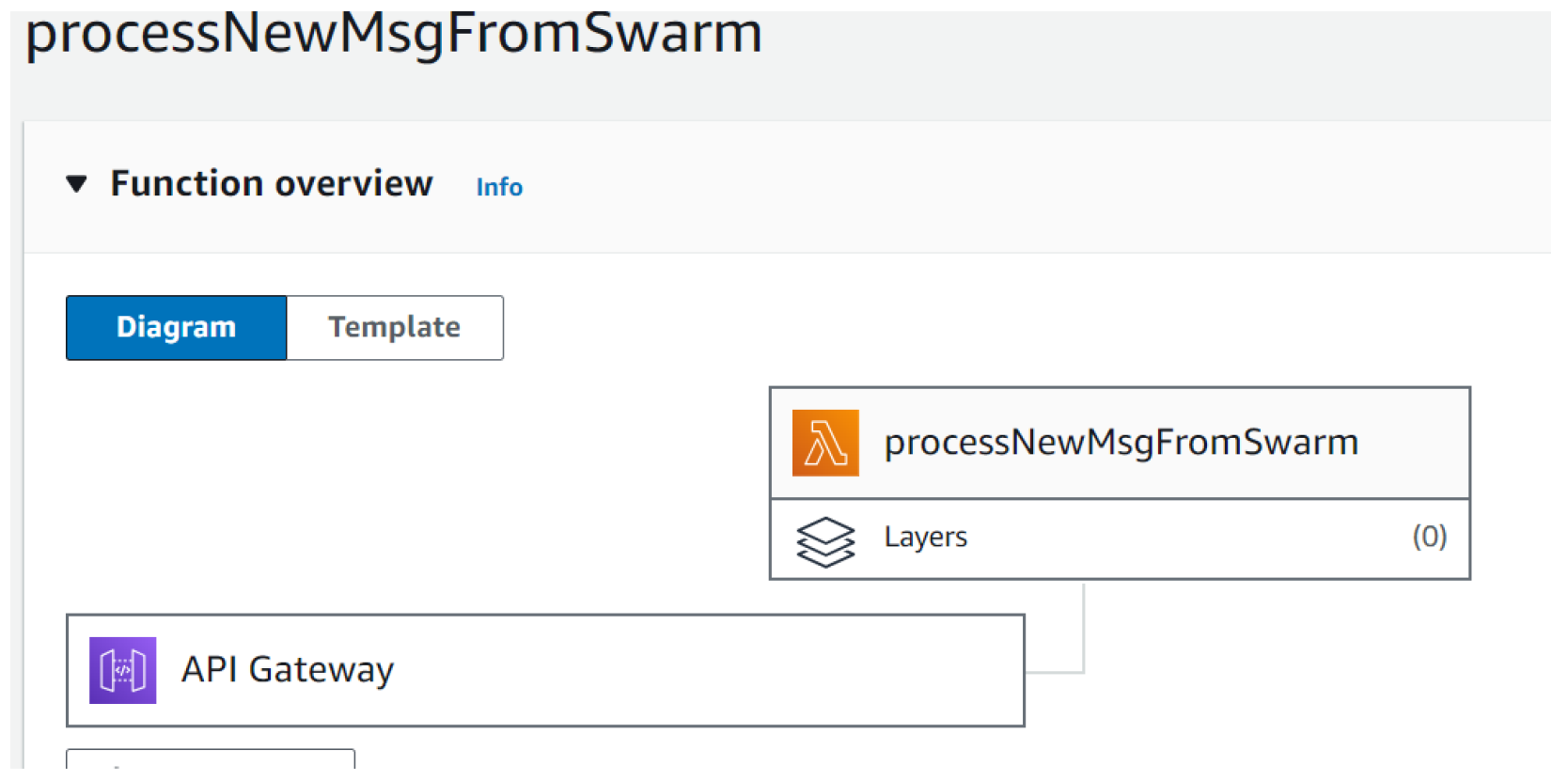The image size is (1568, 780).
Task: Select the processNewMsgFromSwarm name in the diagram node
Action: 1121,443
